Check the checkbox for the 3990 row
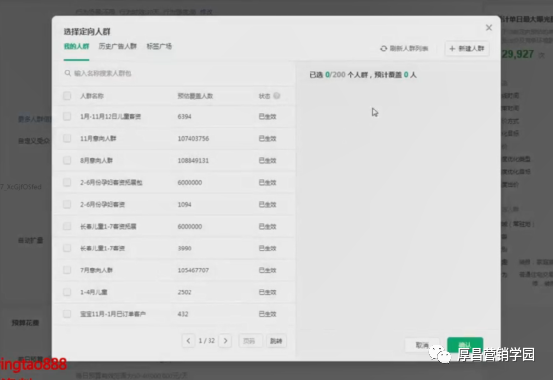 click(x=67, y=248)
